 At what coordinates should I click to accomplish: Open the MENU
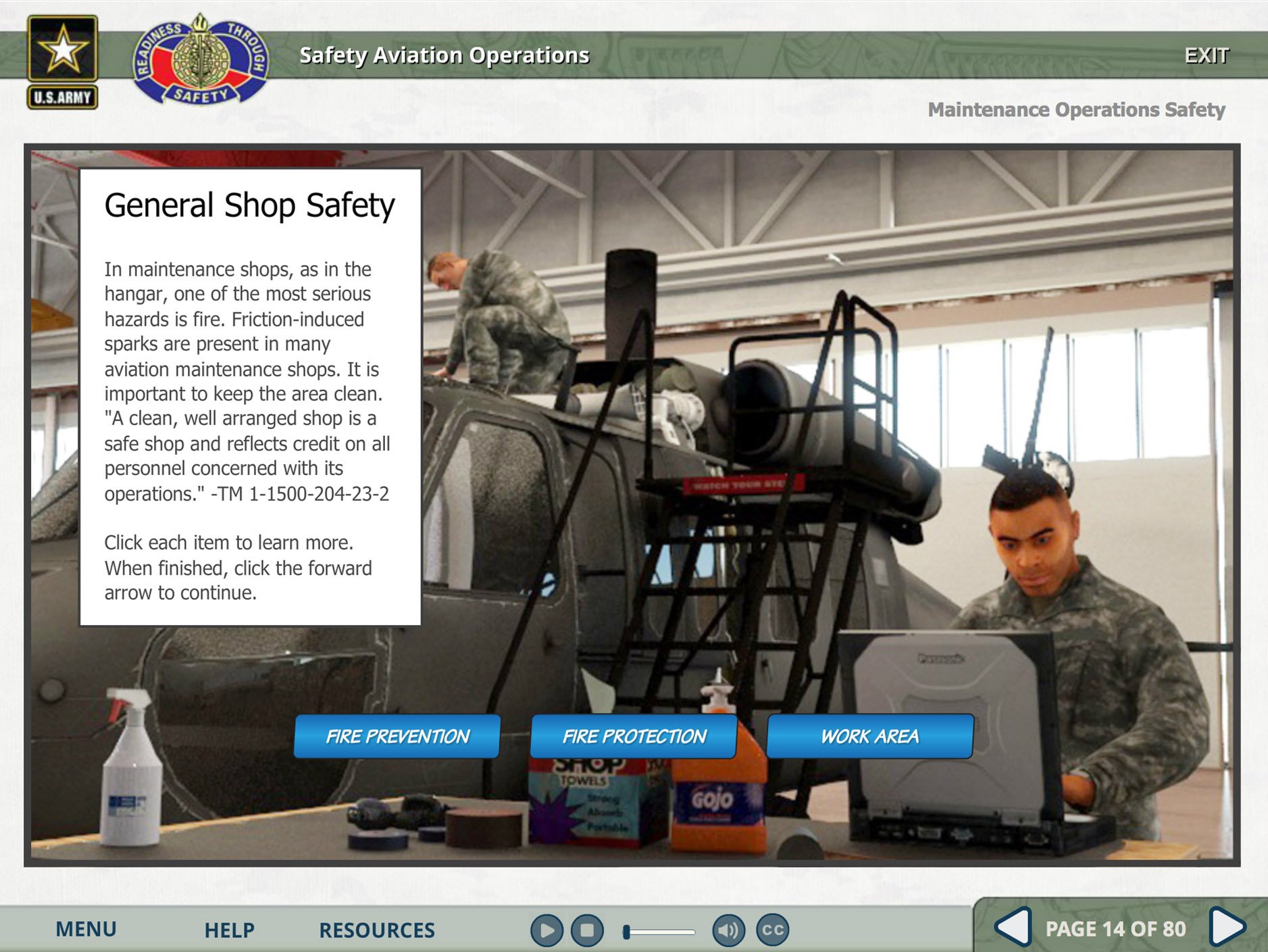(86, 929)
